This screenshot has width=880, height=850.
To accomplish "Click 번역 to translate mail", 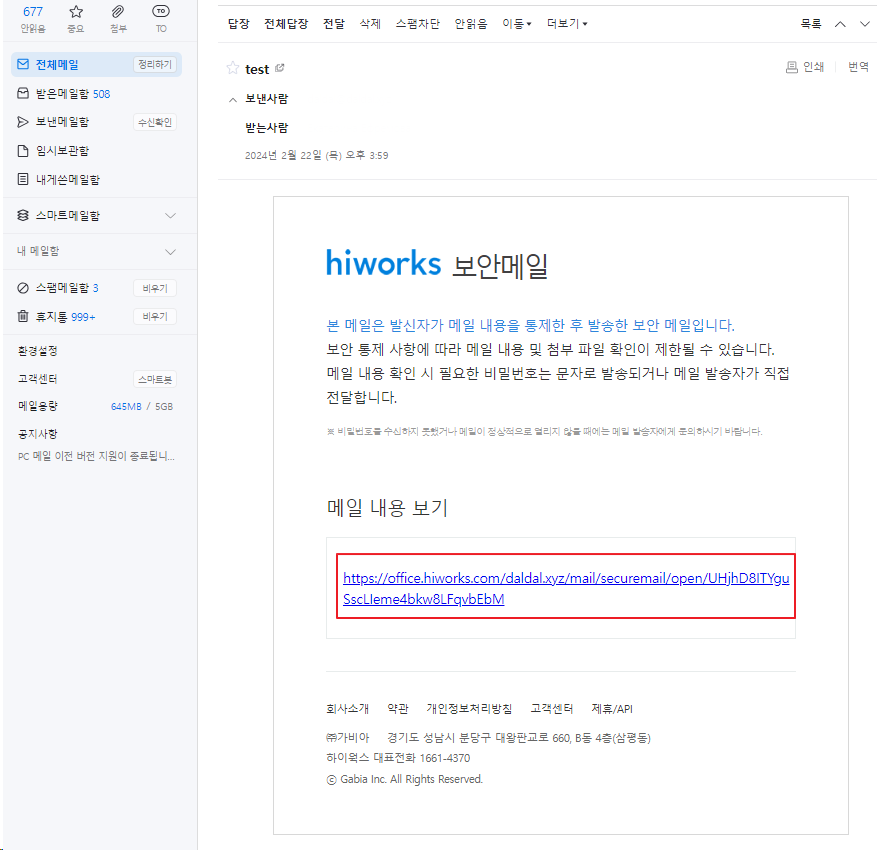I will click(x=858, y=67).
